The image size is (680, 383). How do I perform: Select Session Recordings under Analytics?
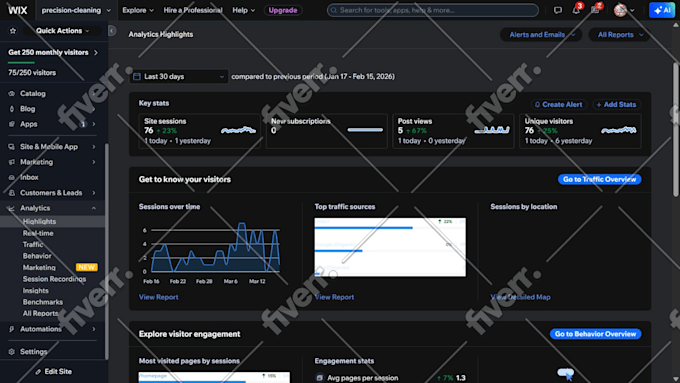point(54,279)
